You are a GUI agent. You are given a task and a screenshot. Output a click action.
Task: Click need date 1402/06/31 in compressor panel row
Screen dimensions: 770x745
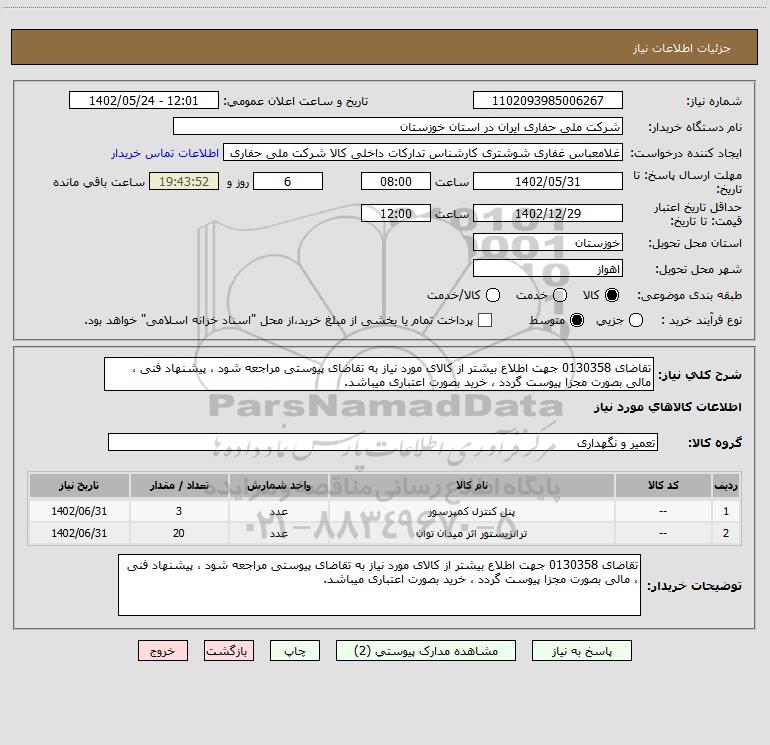[x=79, y=511]
